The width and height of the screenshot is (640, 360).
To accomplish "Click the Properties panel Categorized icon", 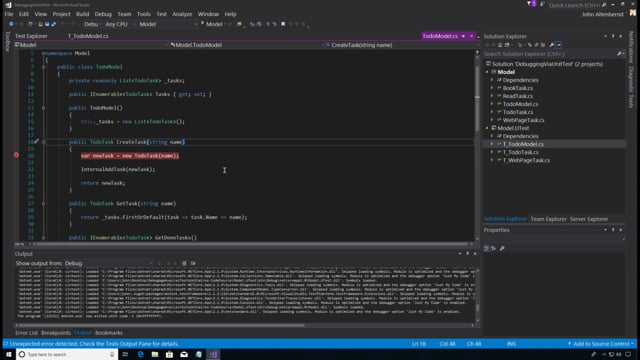I will pos(486,248).
